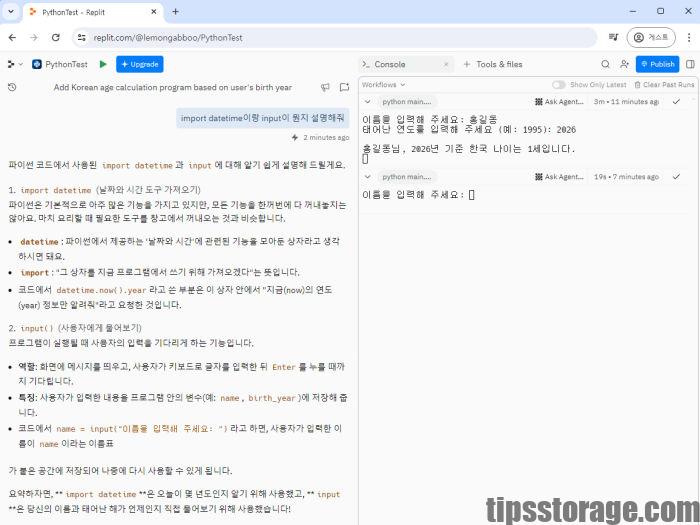Click the Publish button

tap(658, 64)
